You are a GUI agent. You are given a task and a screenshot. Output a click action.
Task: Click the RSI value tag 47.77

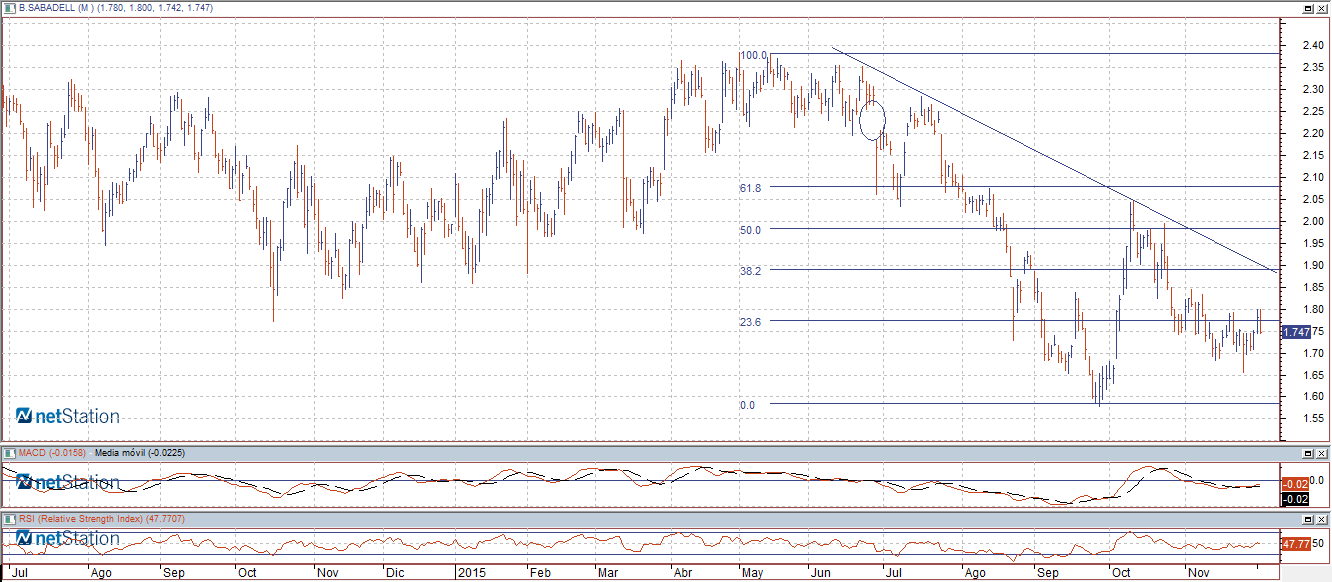(x=1295, y=544)
